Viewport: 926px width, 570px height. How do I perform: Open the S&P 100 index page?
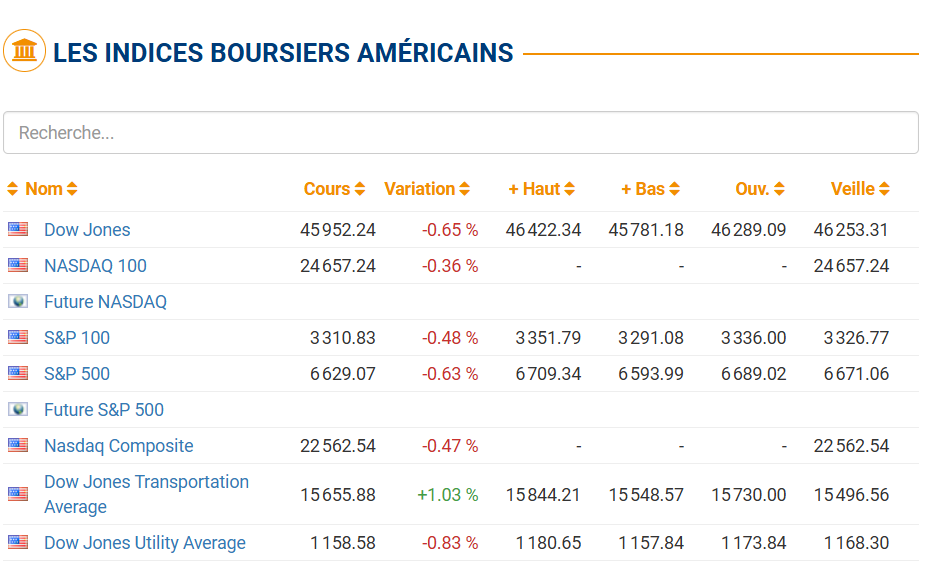(77, 338)
